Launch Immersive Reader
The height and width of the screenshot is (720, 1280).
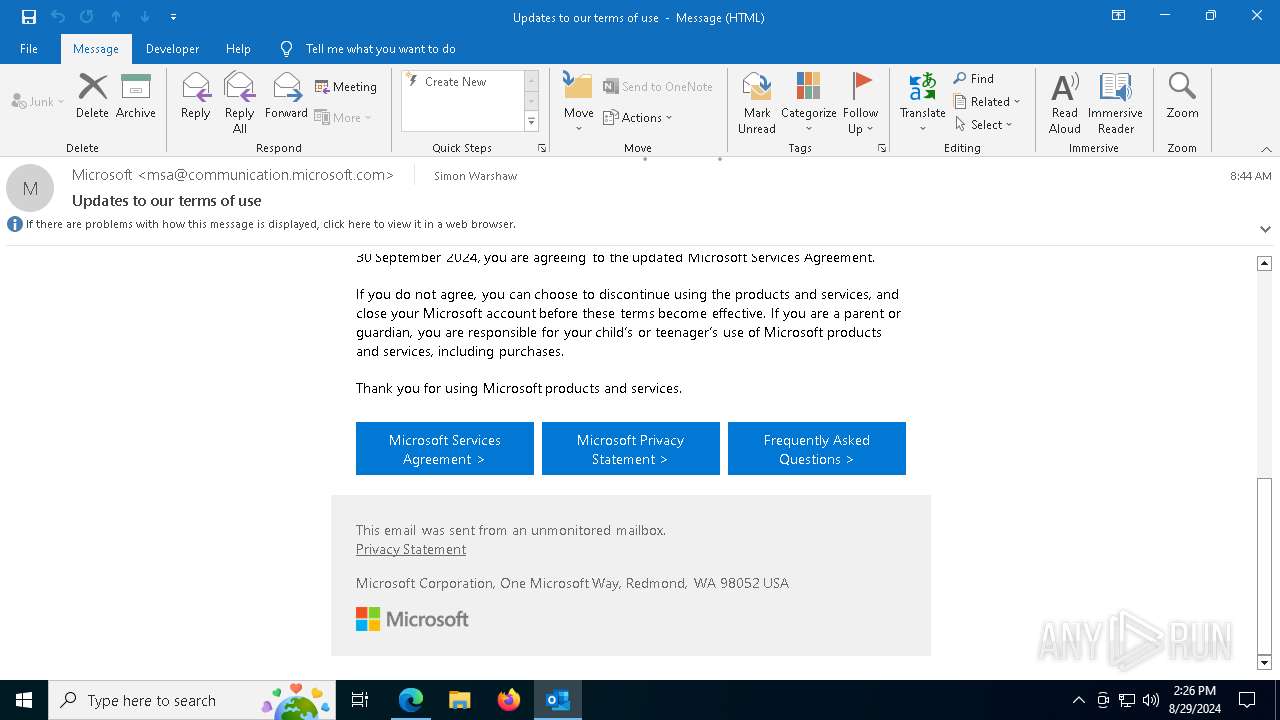[1116, 102]
